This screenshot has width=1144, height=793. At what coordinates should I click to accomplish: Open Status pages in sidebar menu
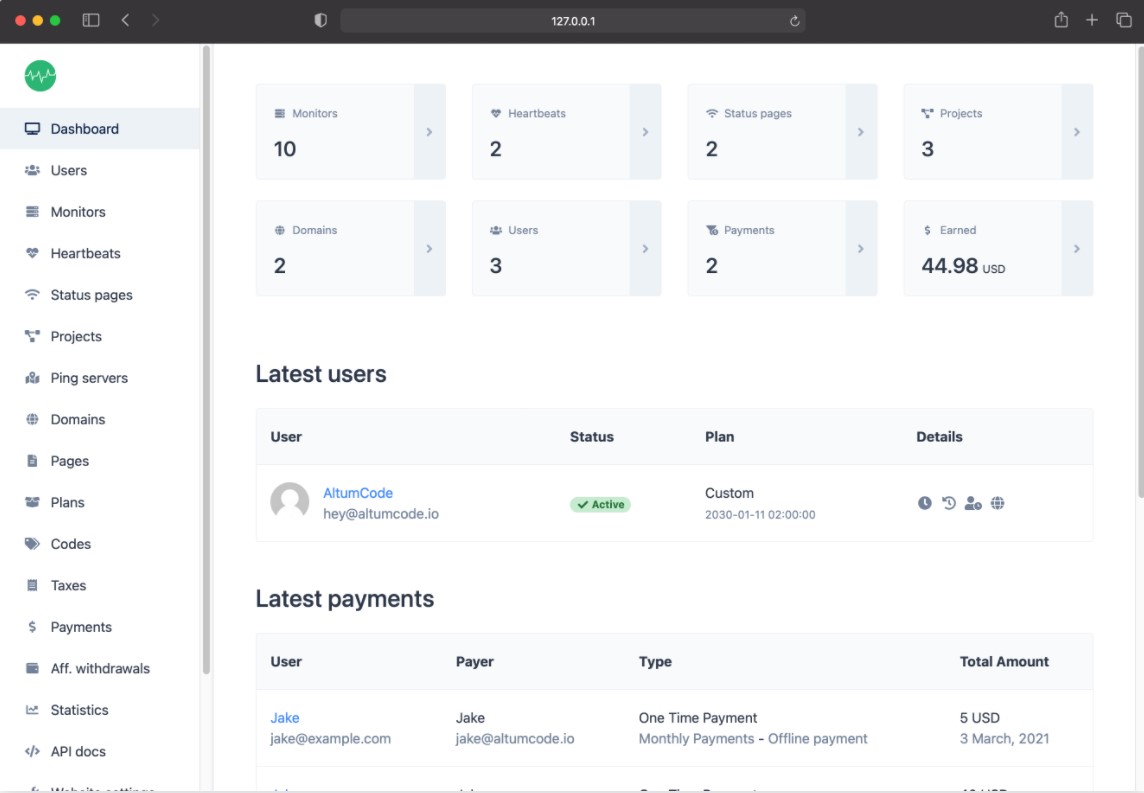(100, 295)
